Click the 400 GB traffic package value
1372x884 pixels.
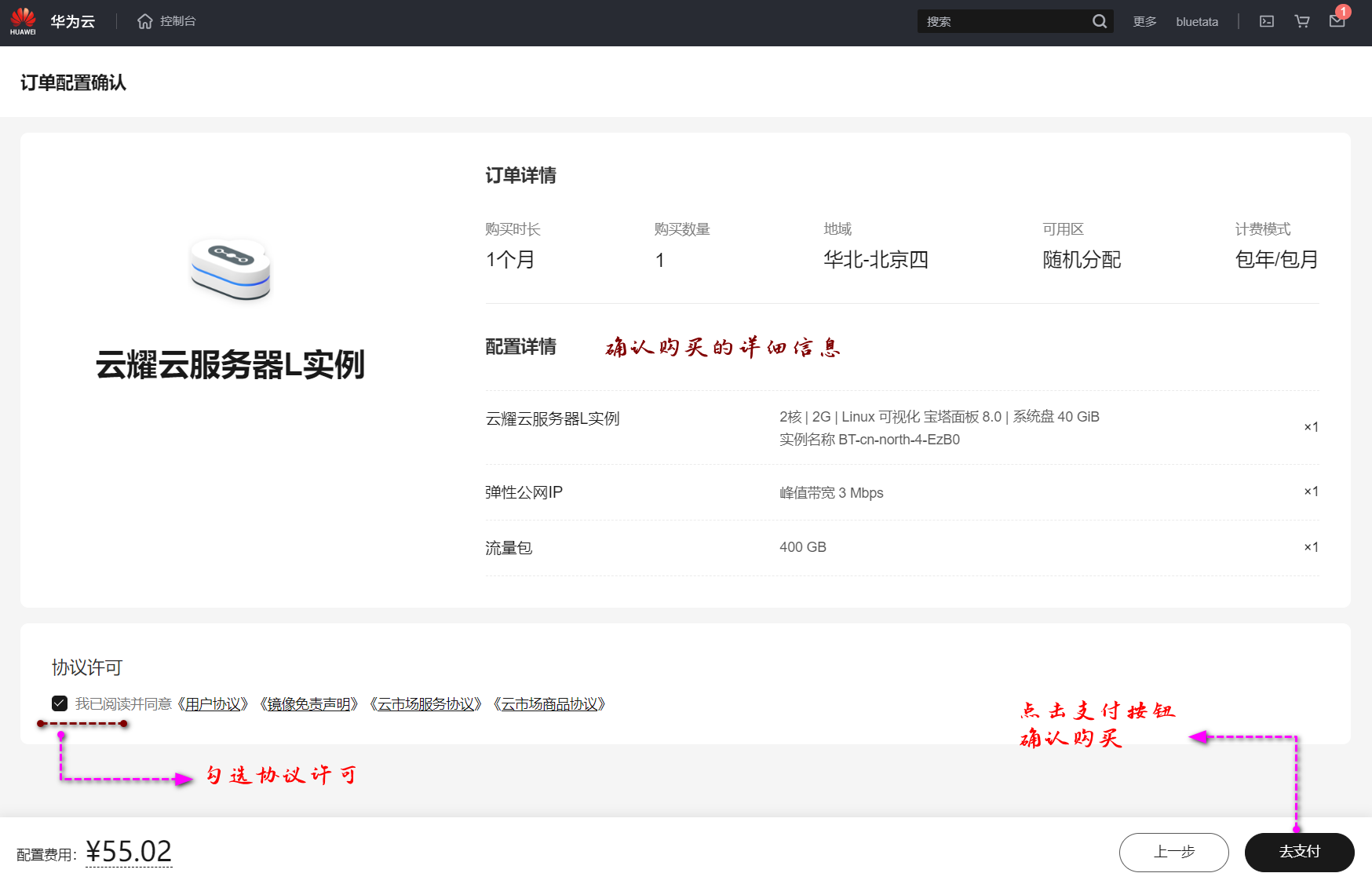pyautogui.click(x=803, y=547)
